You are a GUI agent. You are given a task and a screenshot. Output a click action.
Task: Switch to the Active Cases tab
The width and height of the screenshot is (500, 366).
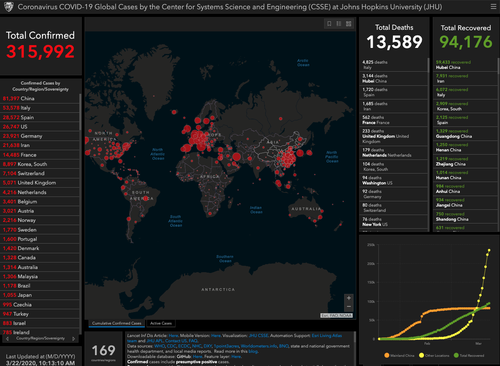[161, 323]
